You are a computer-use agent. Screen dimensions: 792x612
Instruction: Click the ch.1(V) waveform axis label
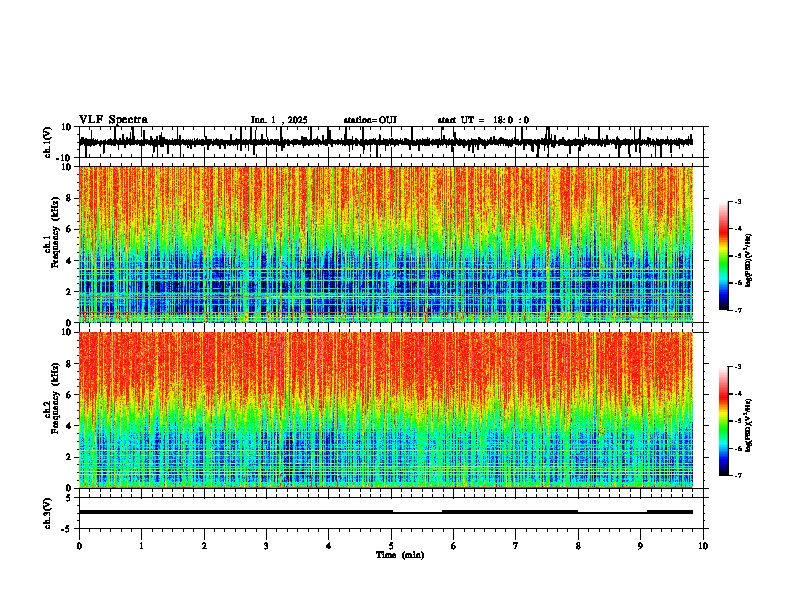[48, 142]
